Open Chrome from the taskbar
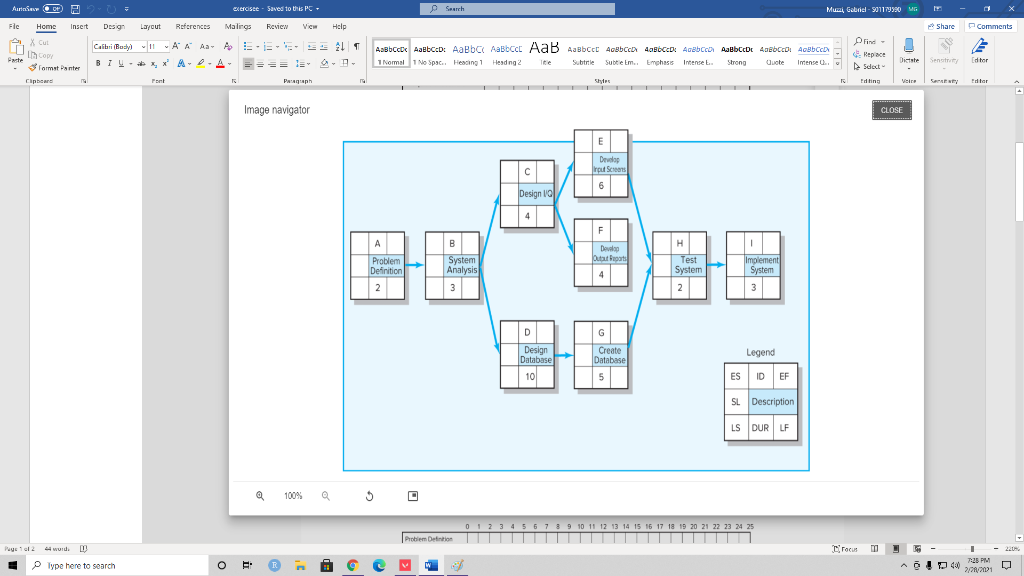 coord(353,566)
